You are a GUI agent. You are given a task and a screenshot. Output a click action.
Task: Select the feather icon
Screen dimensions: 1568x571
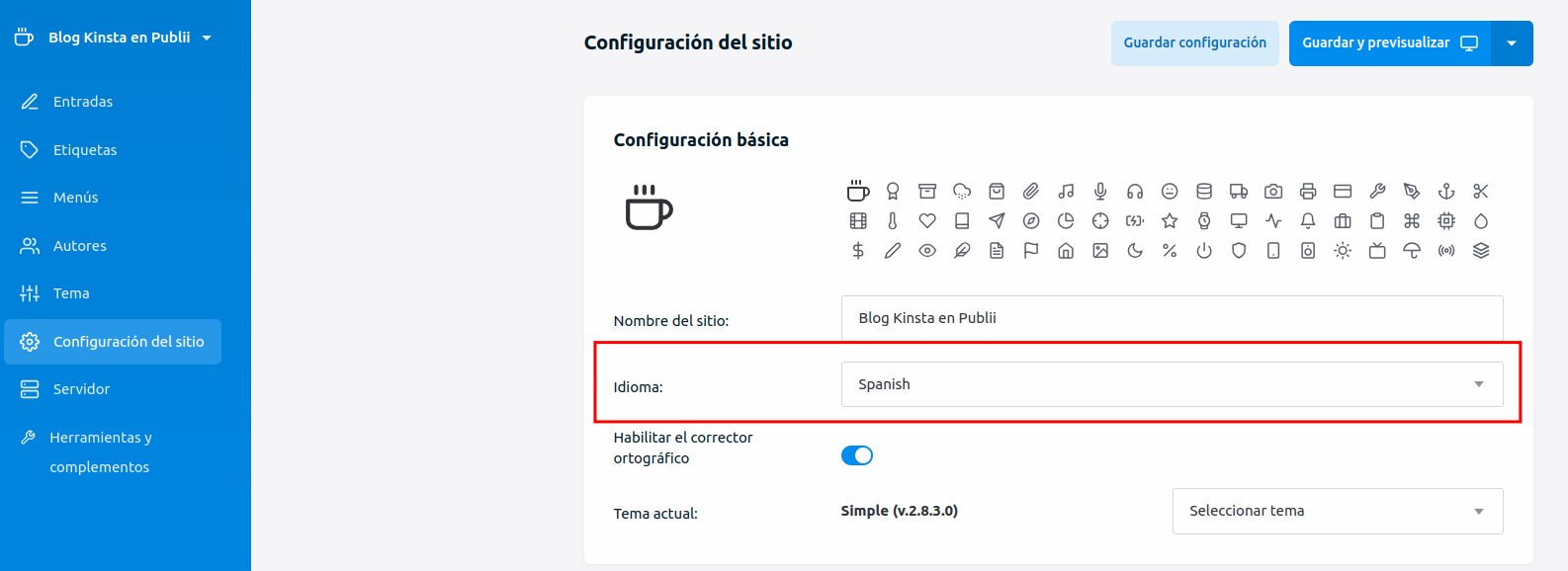click(x=962, y=251)
